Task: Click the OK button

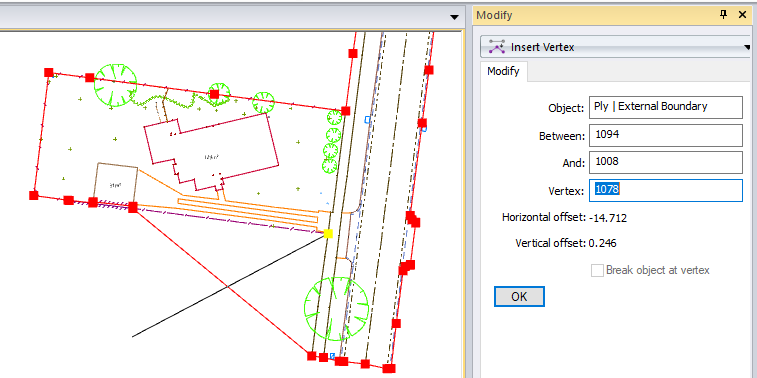Action: 519,296
